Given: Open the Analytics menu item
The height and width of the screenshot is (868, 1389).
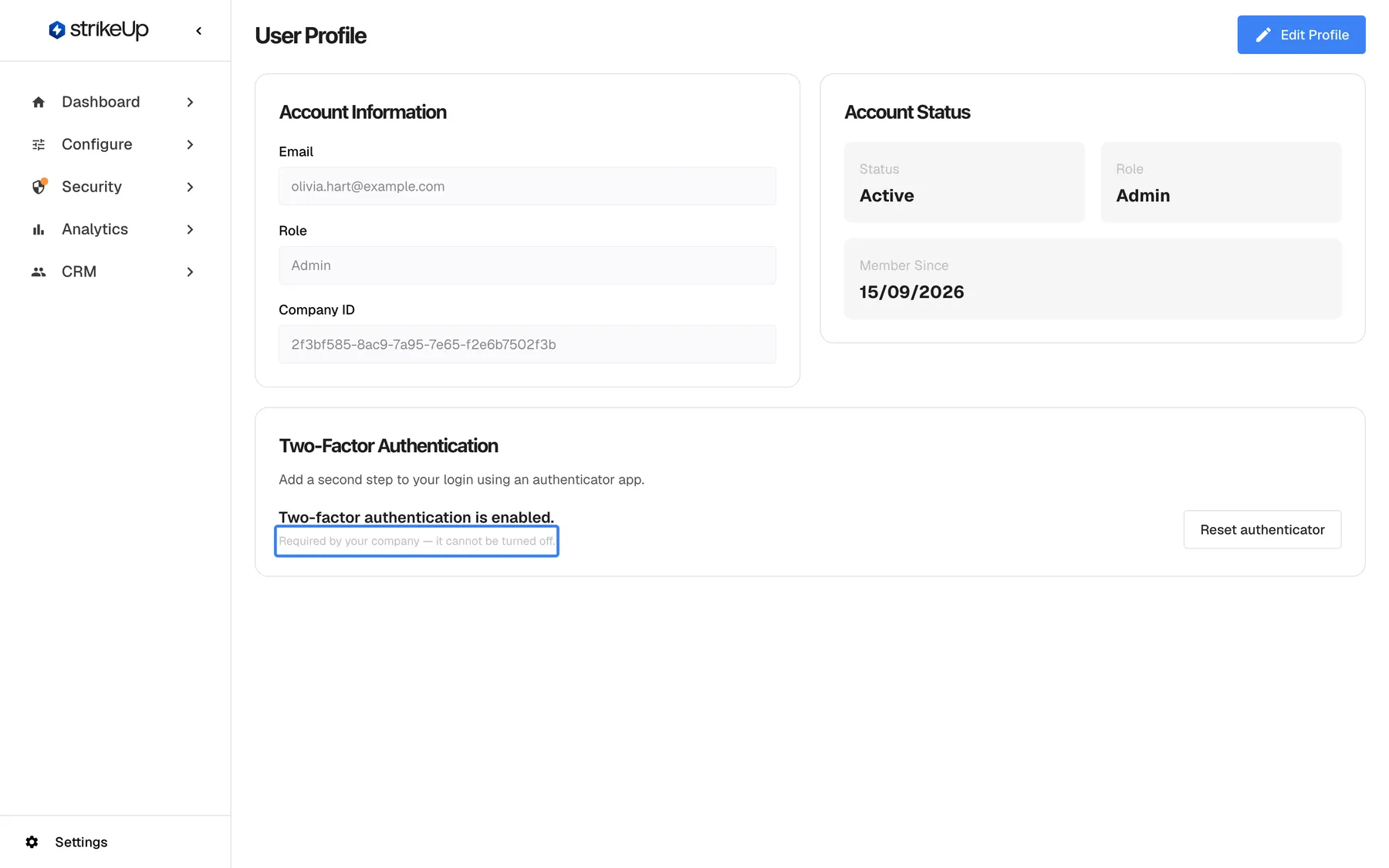Looking at the screenshot, I should pyautogui.click(x=115, y=229).
